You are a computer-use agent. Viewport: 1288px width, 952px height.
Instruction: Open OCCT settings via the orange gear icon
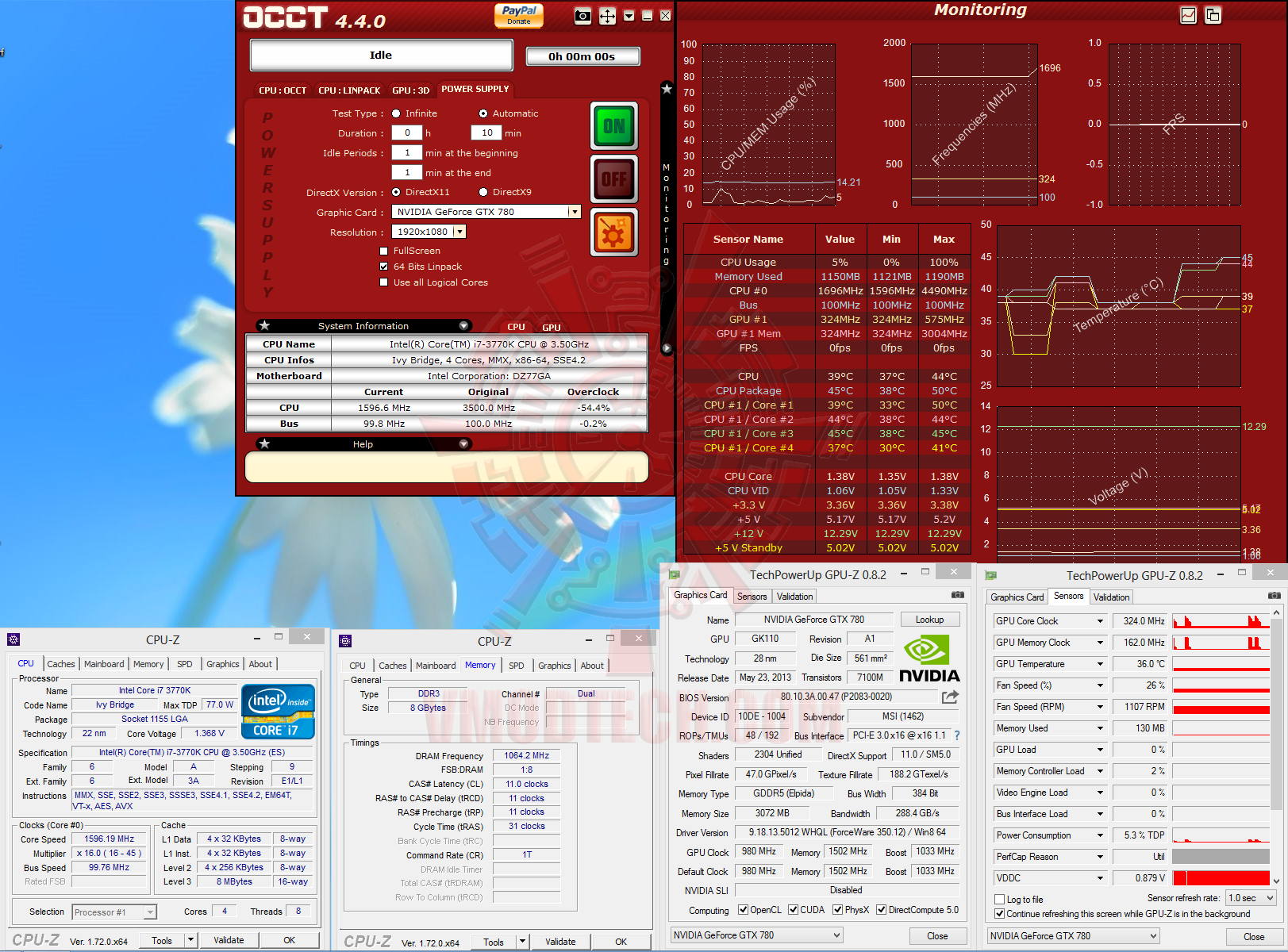click(x=614, y=232)
